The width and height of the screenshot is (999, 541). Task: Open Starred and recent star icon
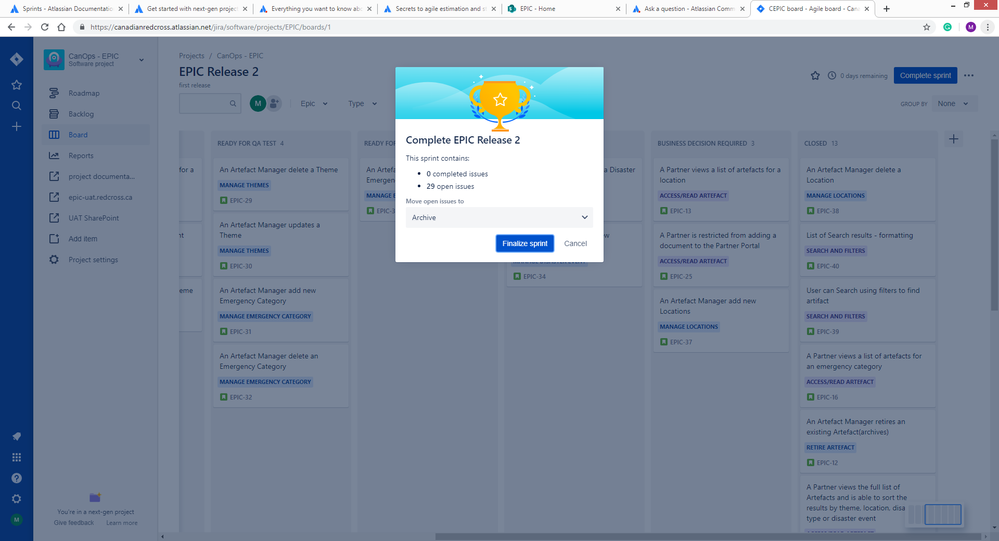pos(17,85)
